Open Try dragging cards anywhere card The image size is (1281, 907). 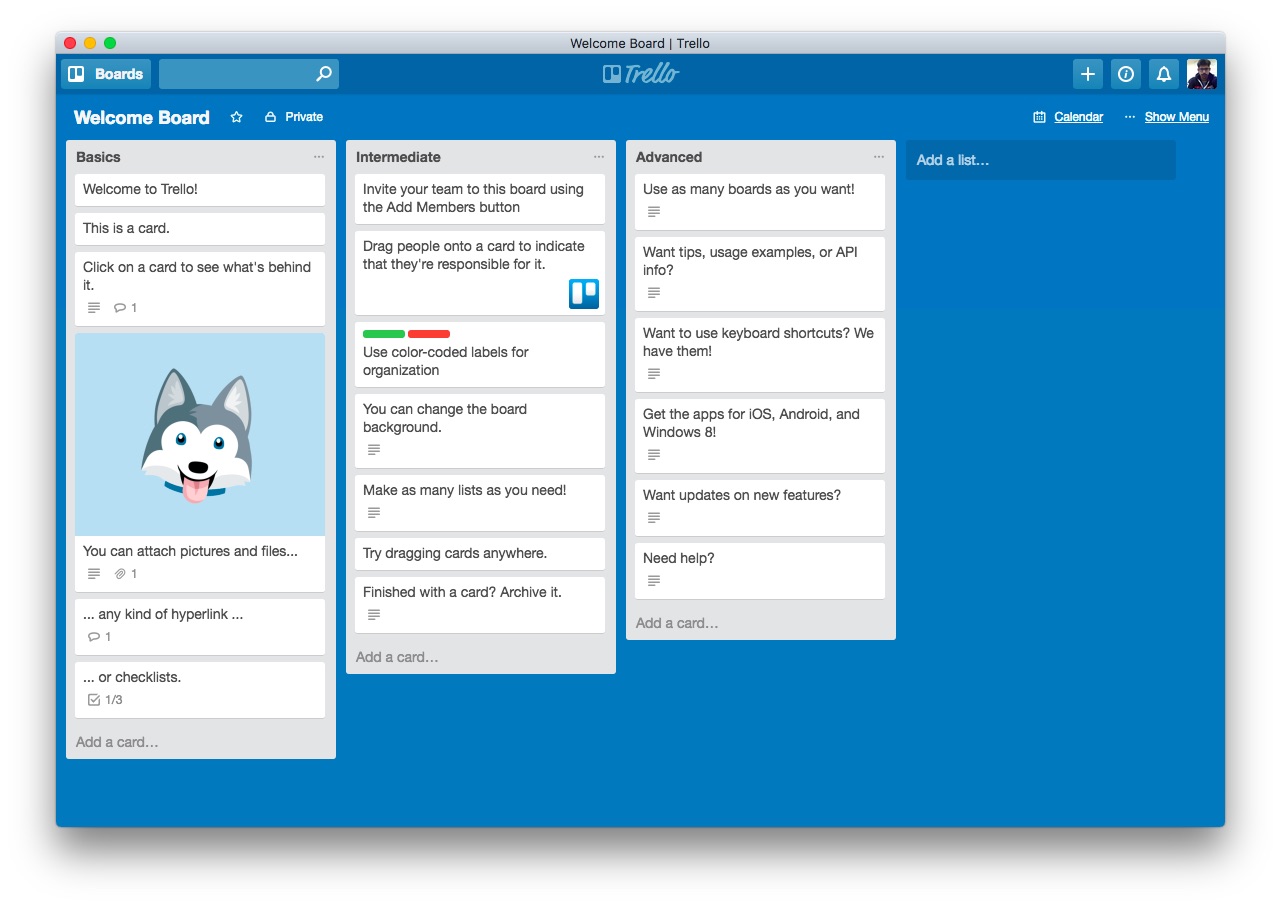click(480, 554)
